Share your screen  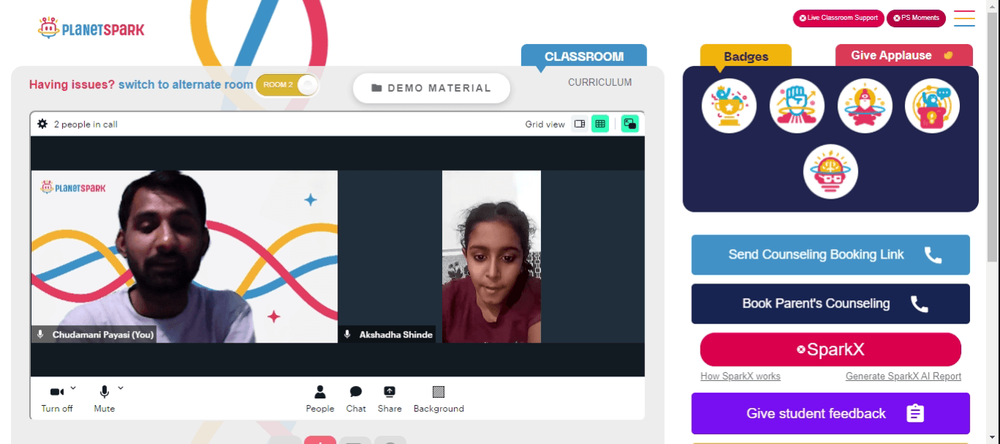pos(390,399)
